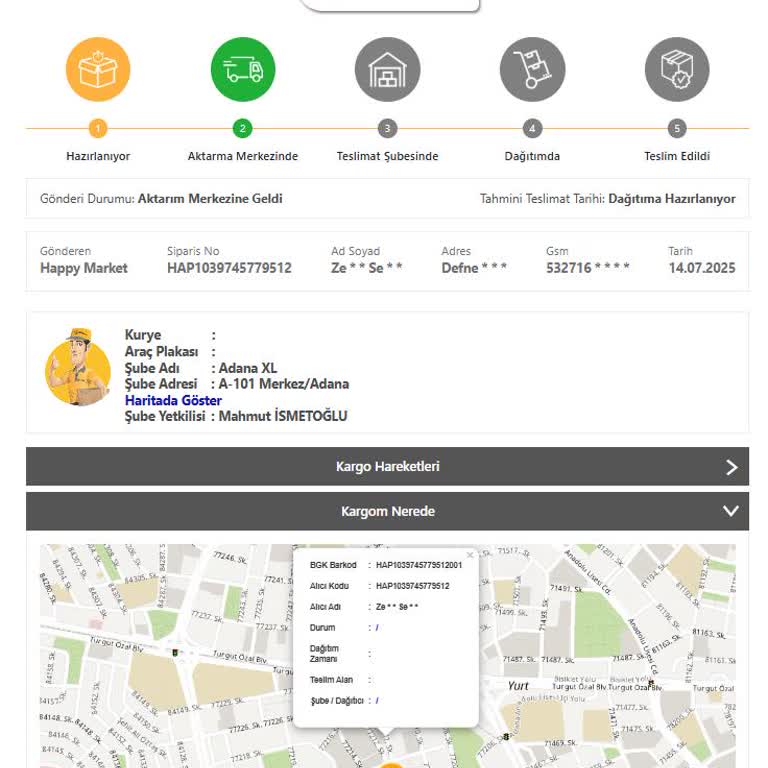Click the Teslim Edildi checked box icon
This screenshot has width=768, height=768.
[x=677, y=70]
